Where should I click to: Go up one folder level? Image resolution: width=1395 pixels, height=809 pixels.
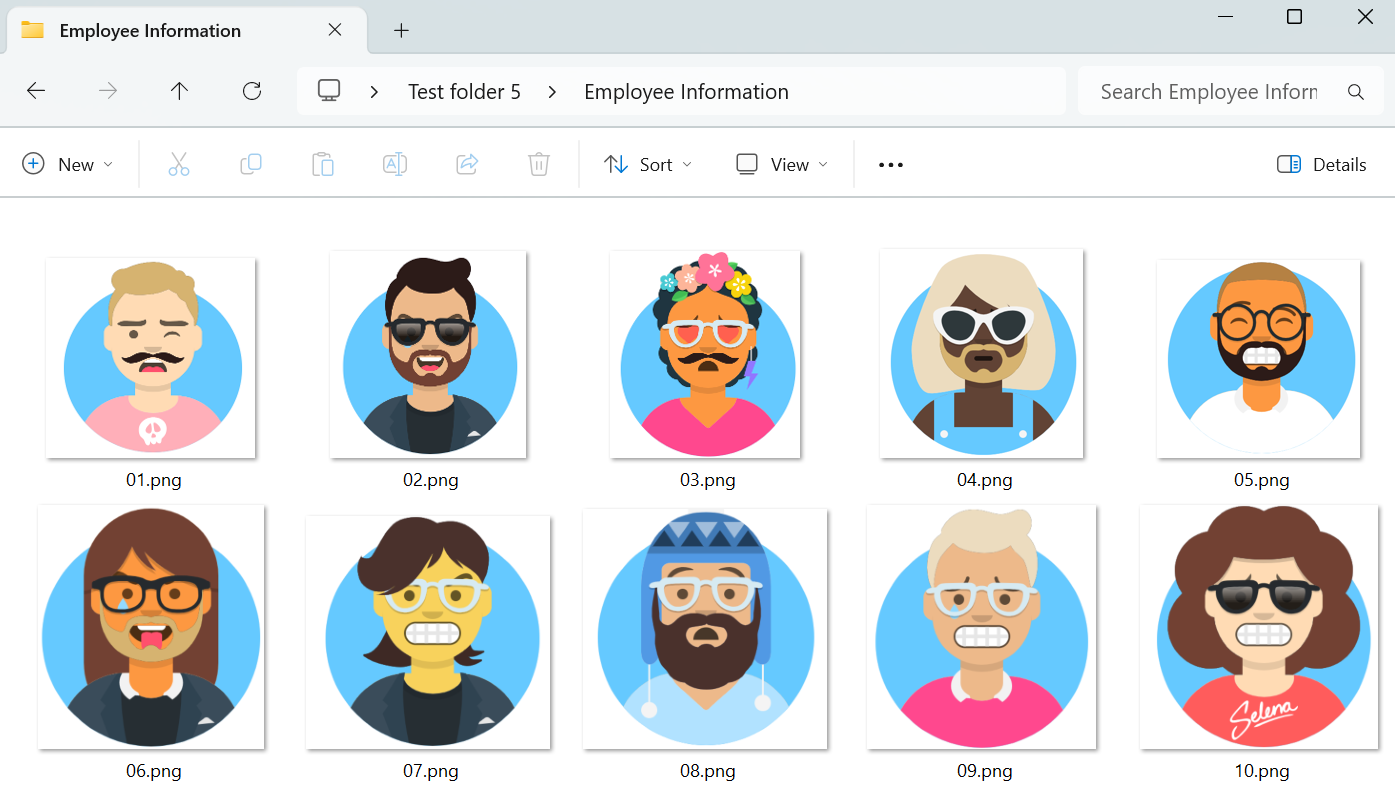pyautogui.click(x=179, y=92)
